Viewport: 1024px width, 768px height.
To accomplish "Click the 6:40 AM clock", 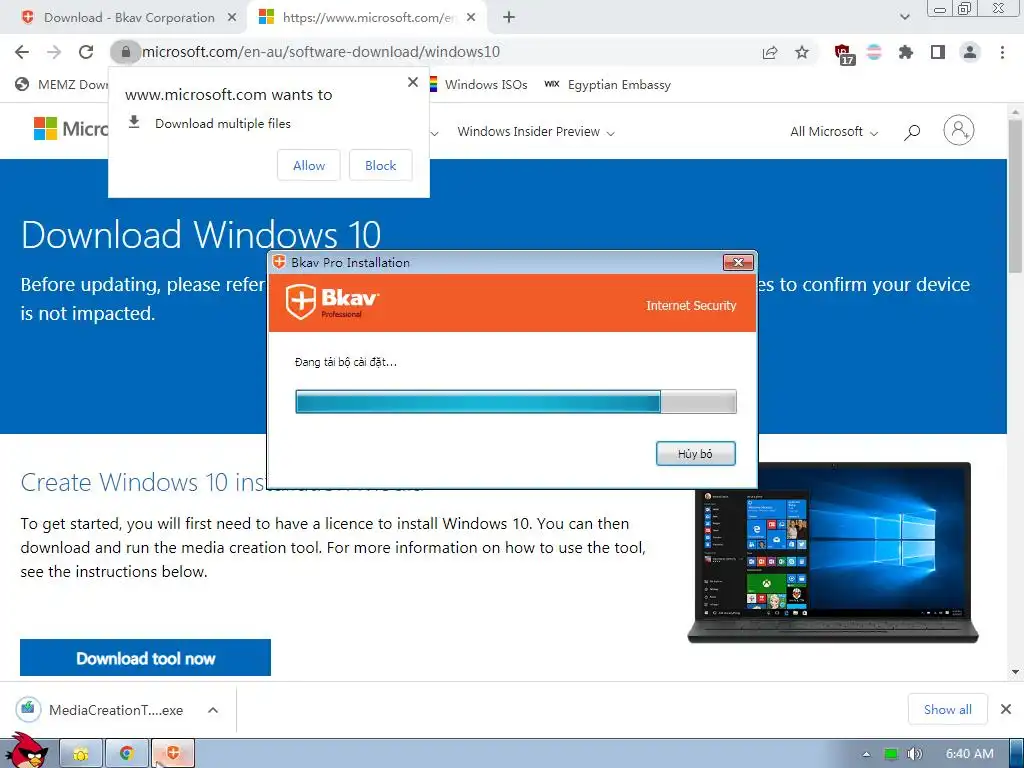I will (x=970, y=754).
